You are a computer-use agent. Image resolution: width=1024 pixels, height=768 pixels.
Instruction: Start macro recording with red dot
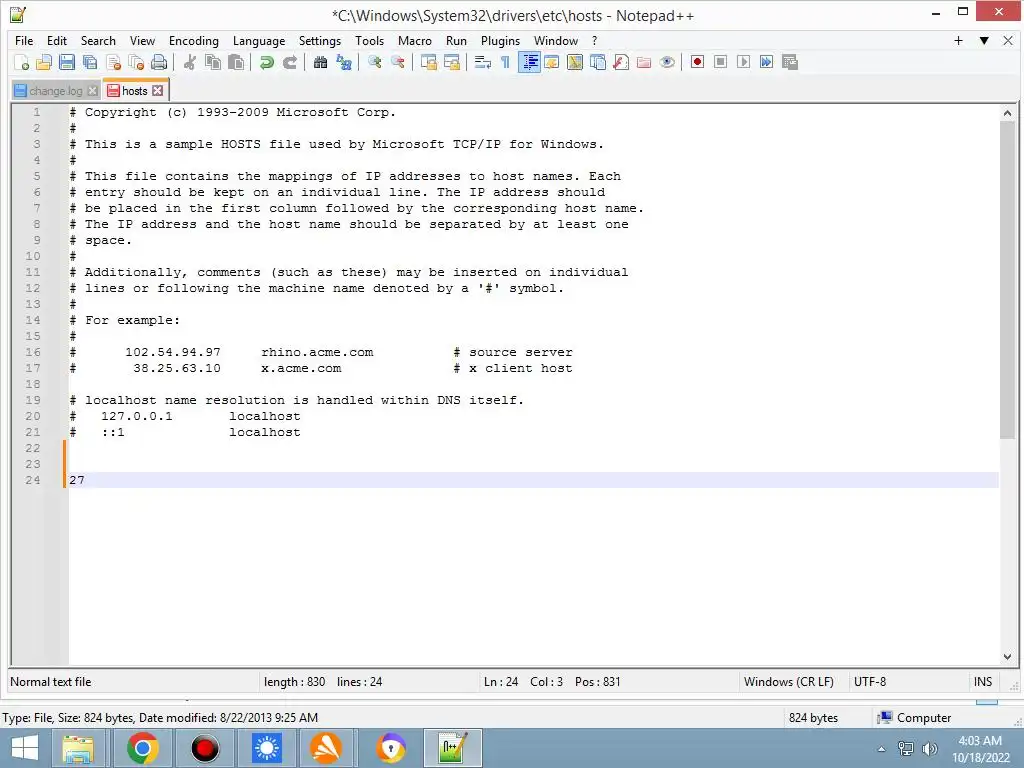[697, 62]
